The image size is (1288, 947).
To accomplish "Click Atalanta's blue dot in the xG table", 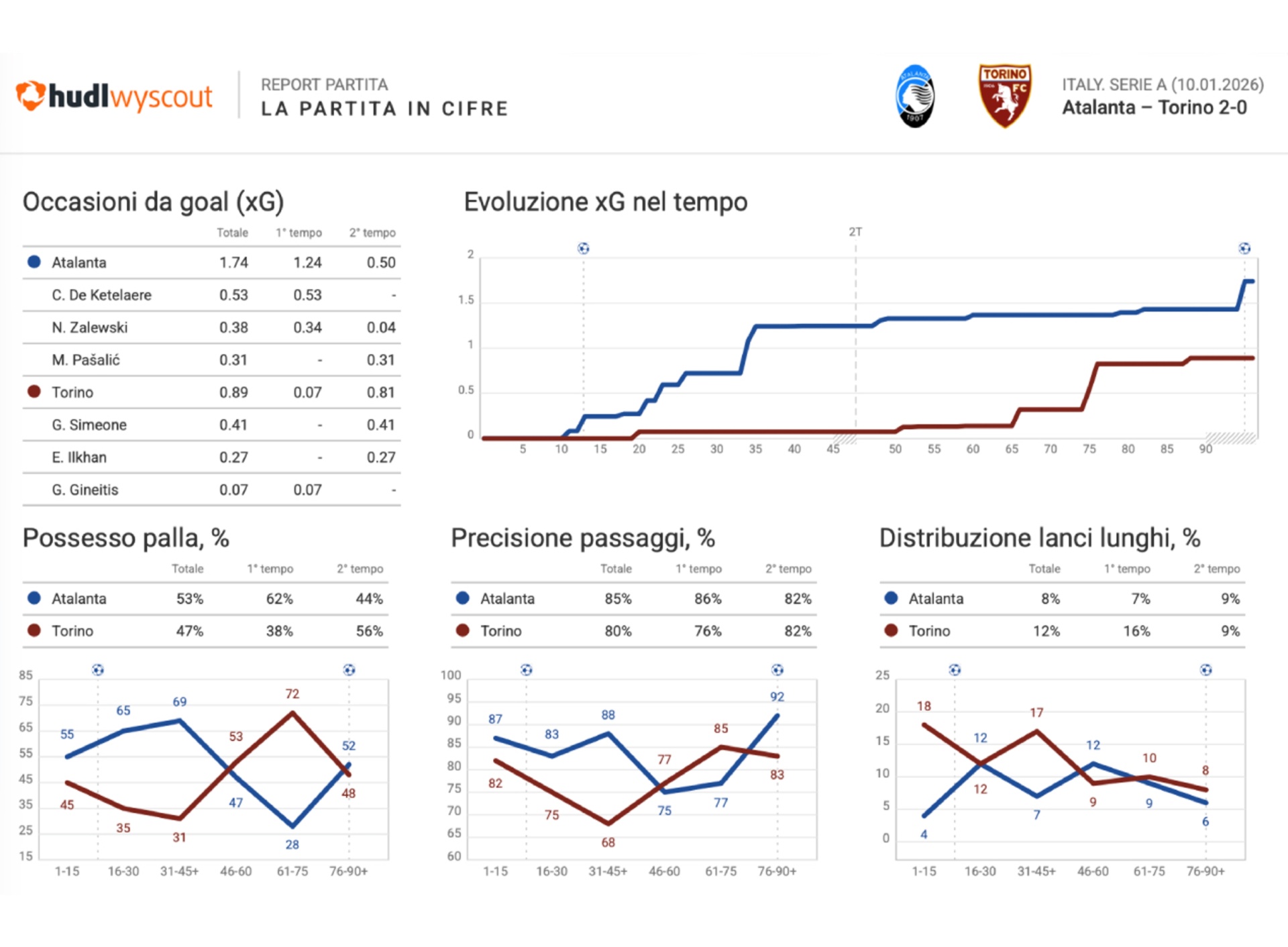I will coord(34,262).
